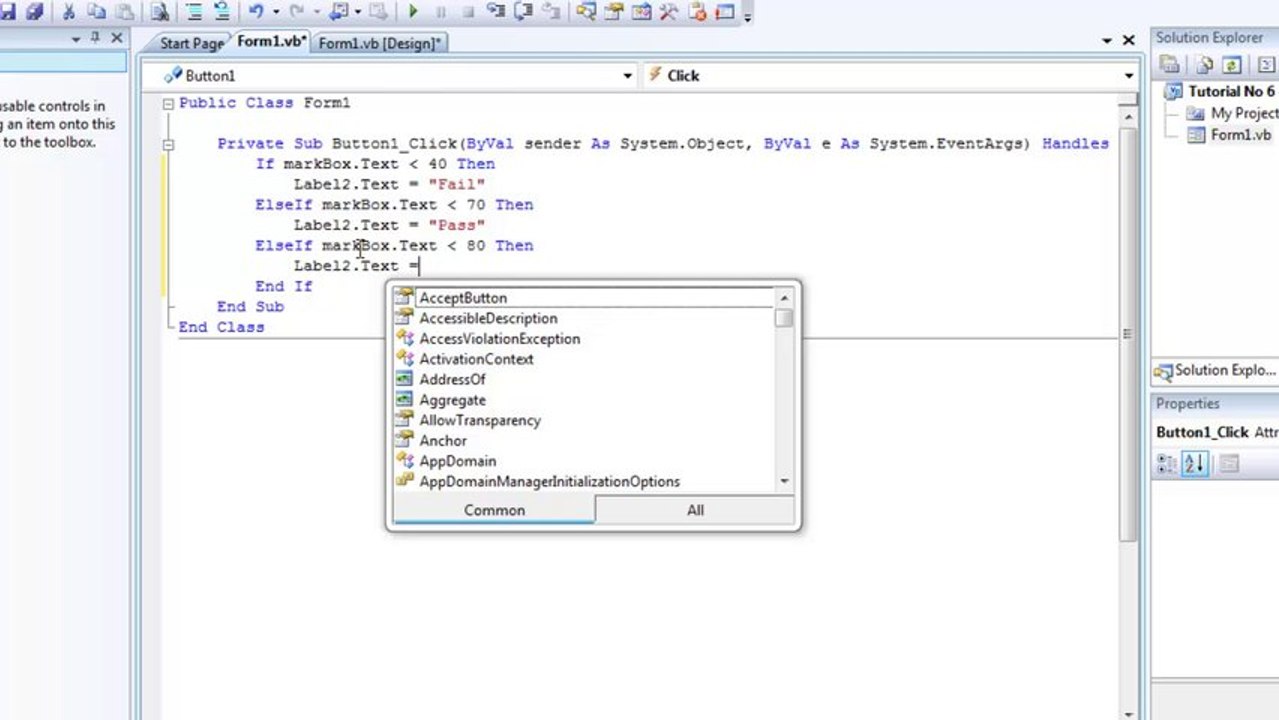Open the Redo history dropdown arrow
Image resolution: width=1279 pixels, height=720 pixels.
[x=317, y=12]
